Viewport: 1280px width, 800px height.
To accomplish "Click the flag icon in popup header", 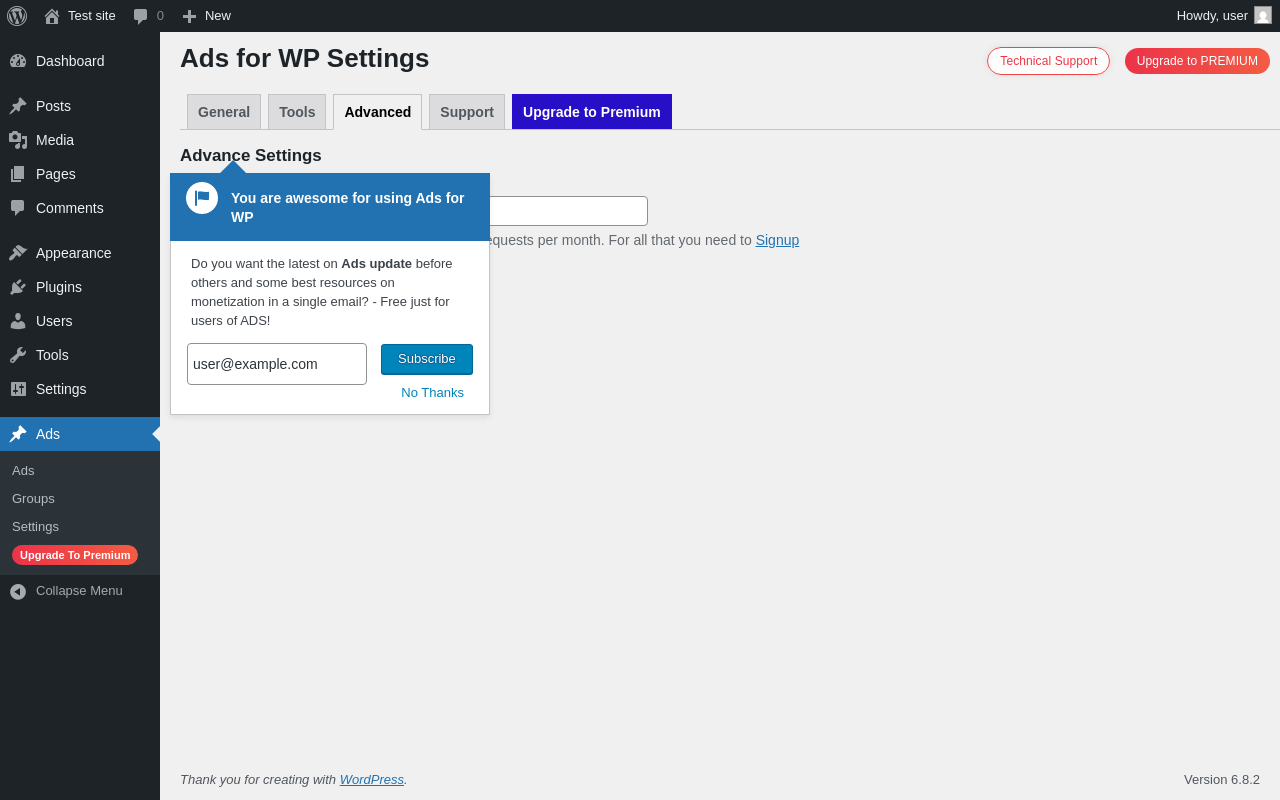I will coord(202,198).
